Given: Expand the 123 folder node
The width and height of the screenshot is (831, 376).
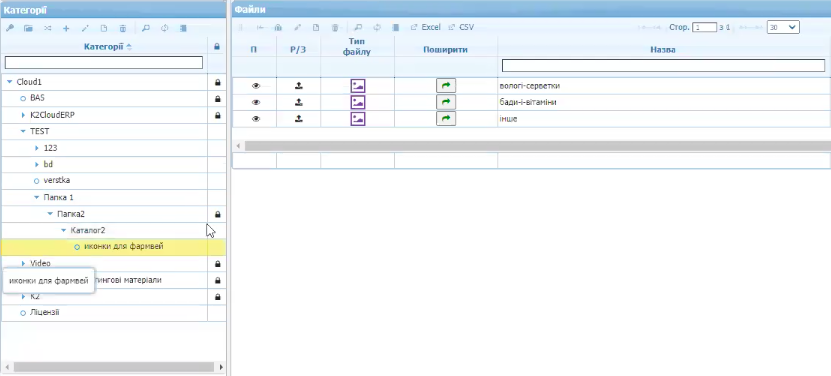Looking at the screenshot, I should coord(37,148).
